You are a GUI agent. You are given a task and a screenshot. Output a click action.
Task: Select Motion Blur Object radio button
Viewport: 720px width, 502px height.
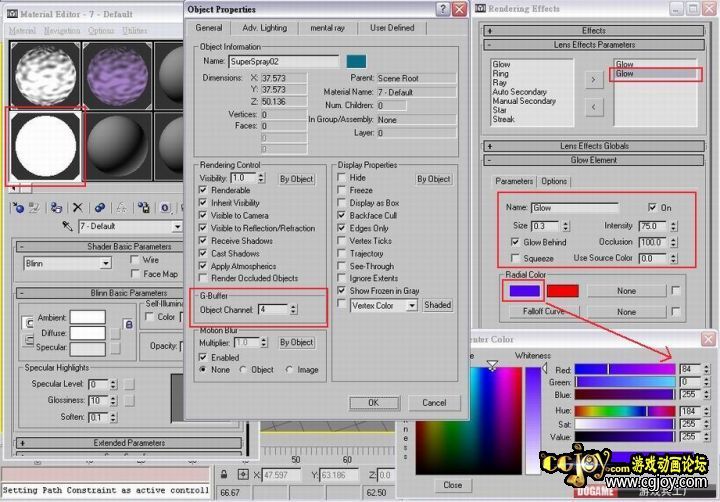pos(243,369)
